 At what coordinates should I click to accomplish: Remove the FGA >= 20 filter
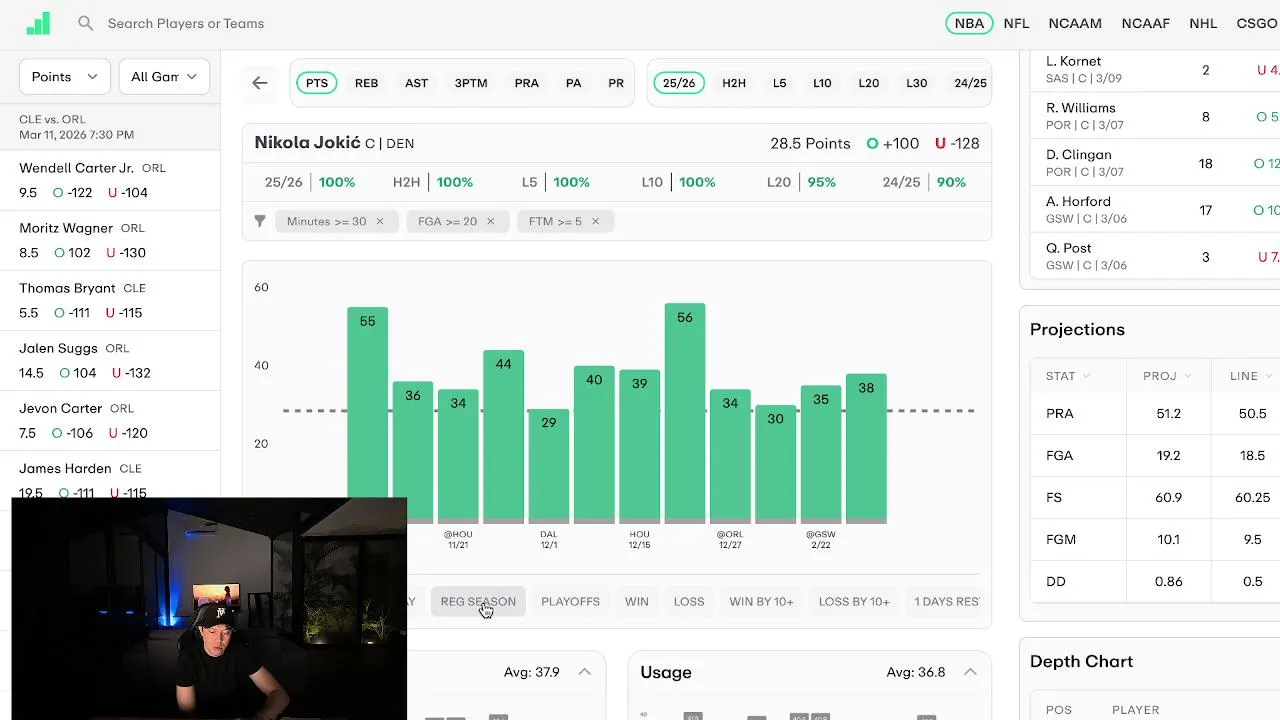490,221
